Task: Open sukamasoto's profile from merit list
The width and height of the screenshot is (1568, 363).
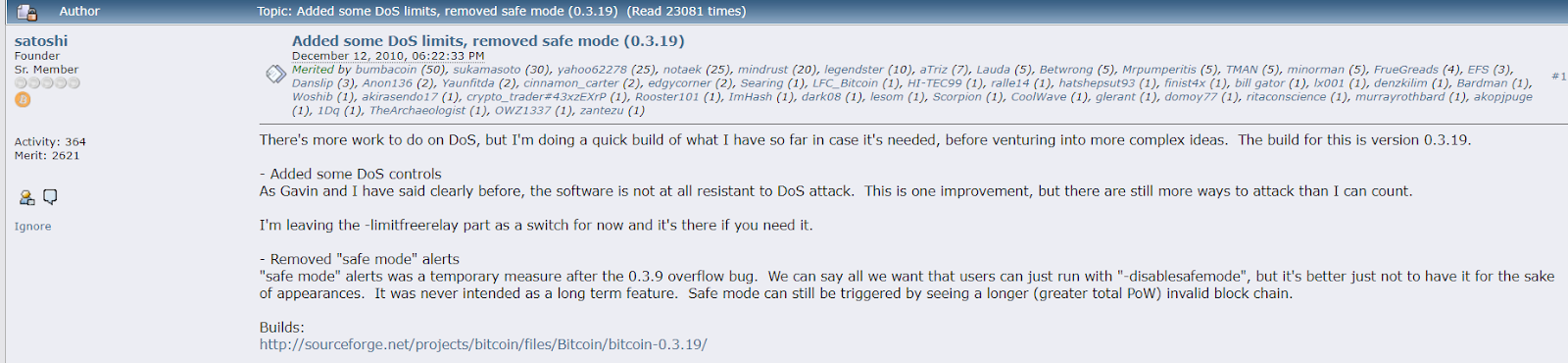Action: coord(487,70)
